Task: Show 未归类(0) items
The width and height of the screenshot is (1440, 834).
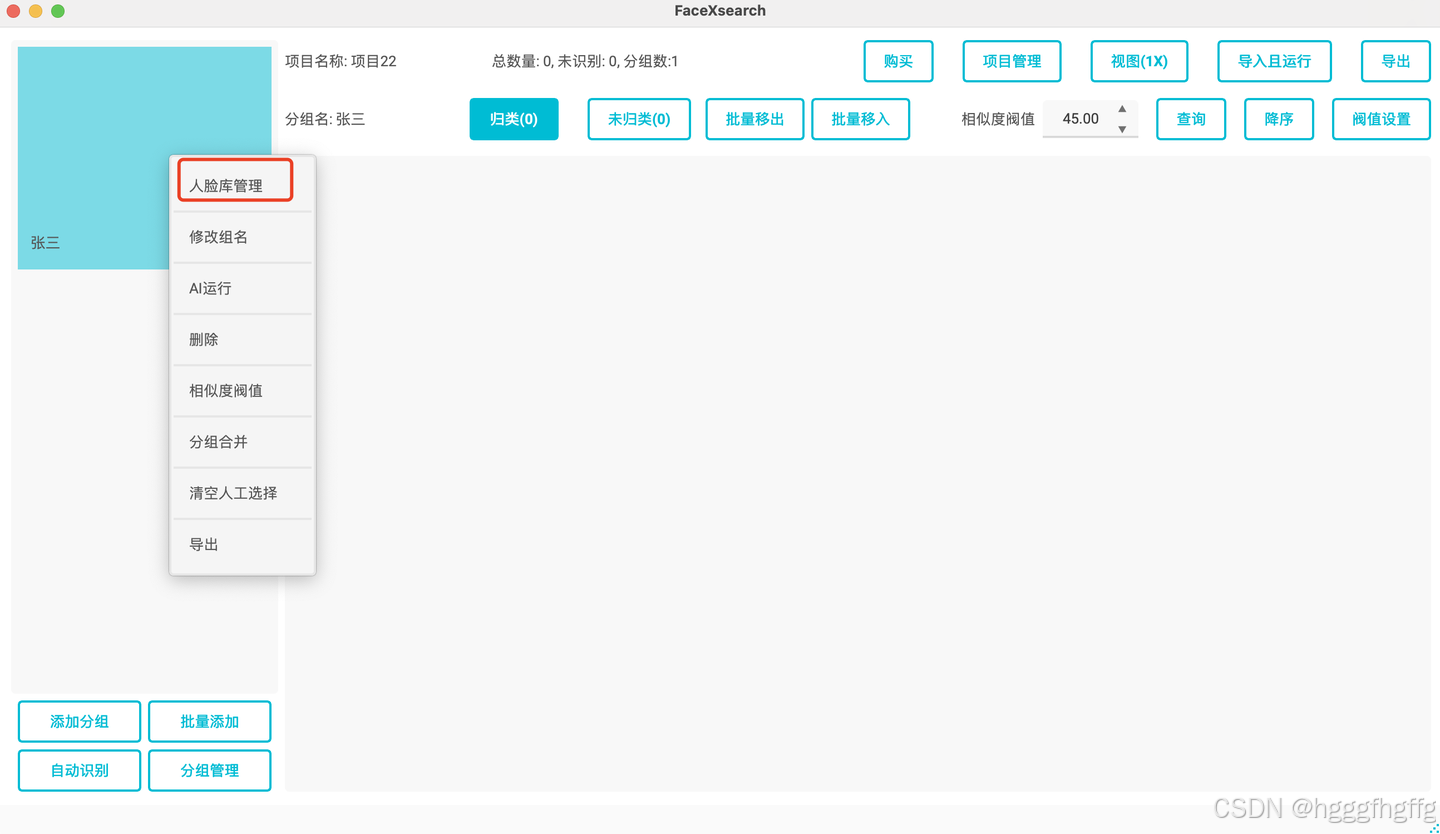Action: click(x=639, y=119)
